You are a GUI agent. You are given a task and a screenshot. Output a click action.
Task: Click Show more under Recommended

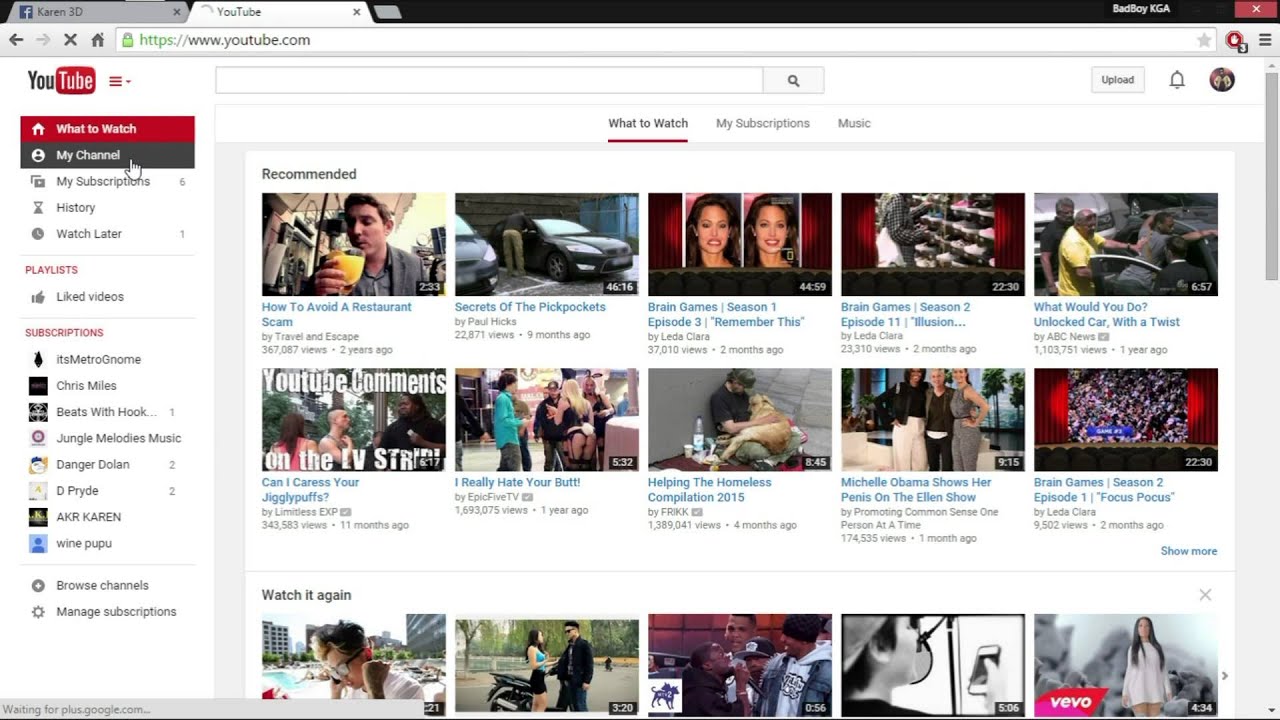point(1189,551)
